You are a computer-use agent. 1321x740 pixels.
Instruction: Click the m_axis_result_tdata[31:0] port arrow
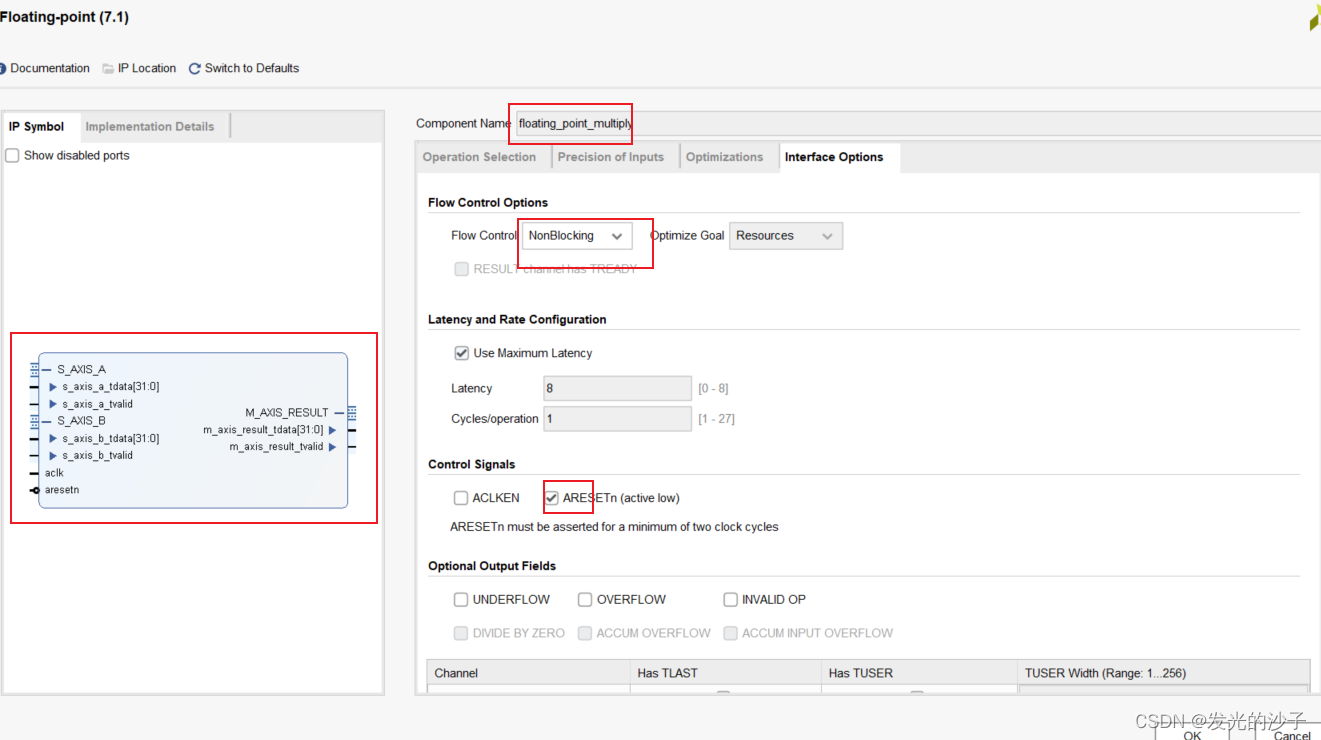[333, 430]
